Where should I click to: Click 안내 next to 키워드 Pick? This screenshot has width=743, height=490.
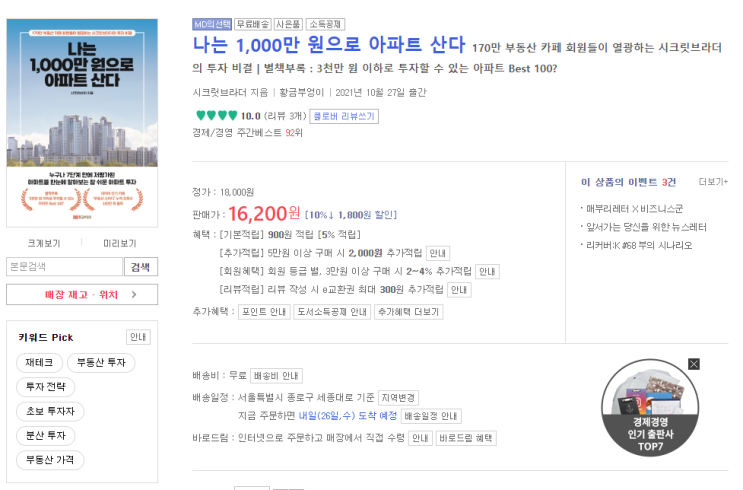(x=138, y=337)
